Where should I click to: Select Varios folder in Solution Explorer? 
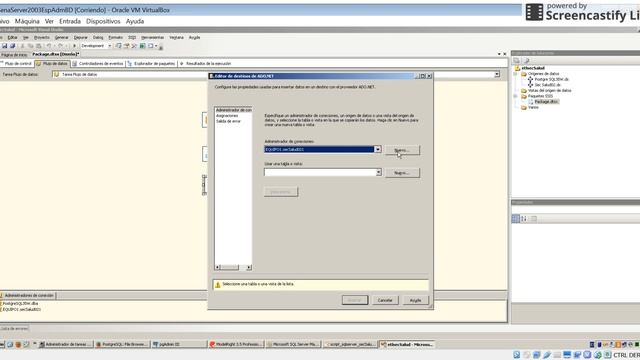click(x=533, y=107)
